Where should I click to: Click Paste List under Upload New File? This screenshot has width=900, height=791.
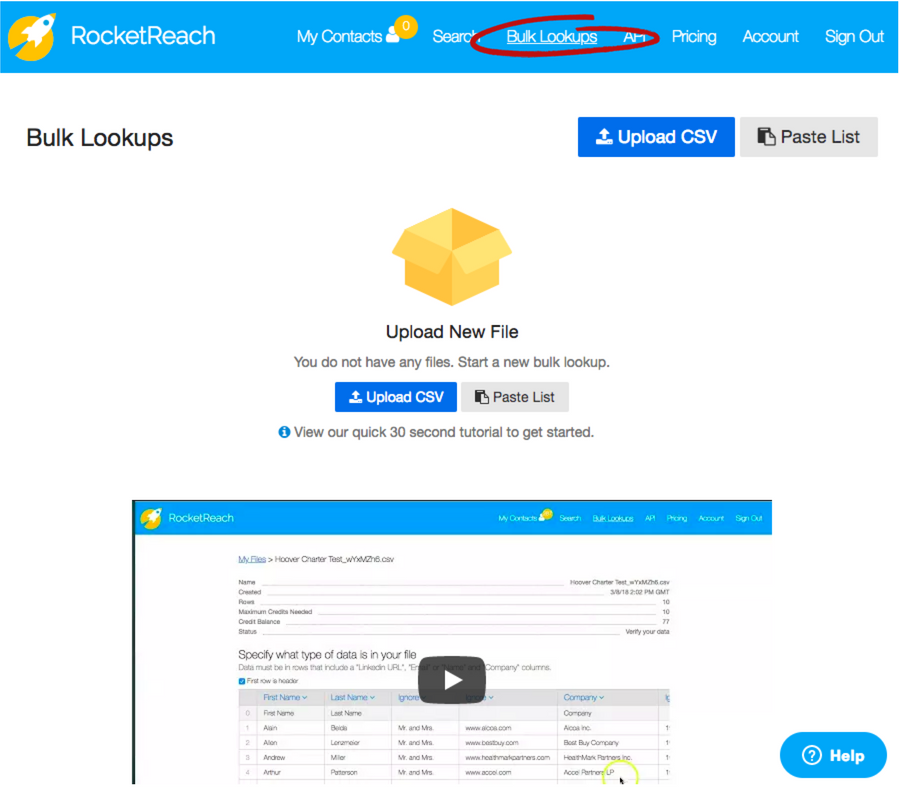pyautogui.click(x=515, y=397)
